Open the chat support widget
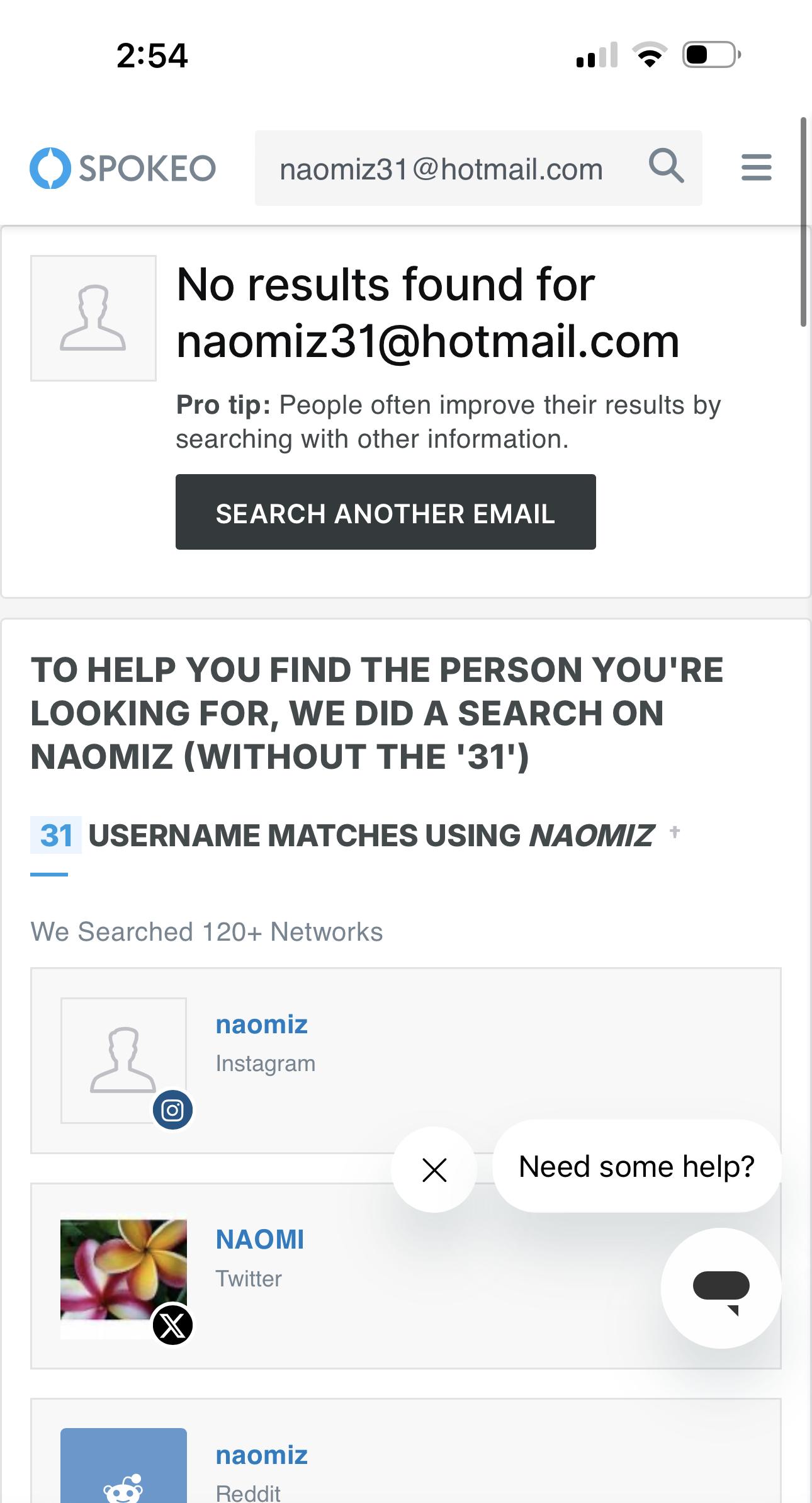This screenshot has height=1503, width=812. (721, 1288)
